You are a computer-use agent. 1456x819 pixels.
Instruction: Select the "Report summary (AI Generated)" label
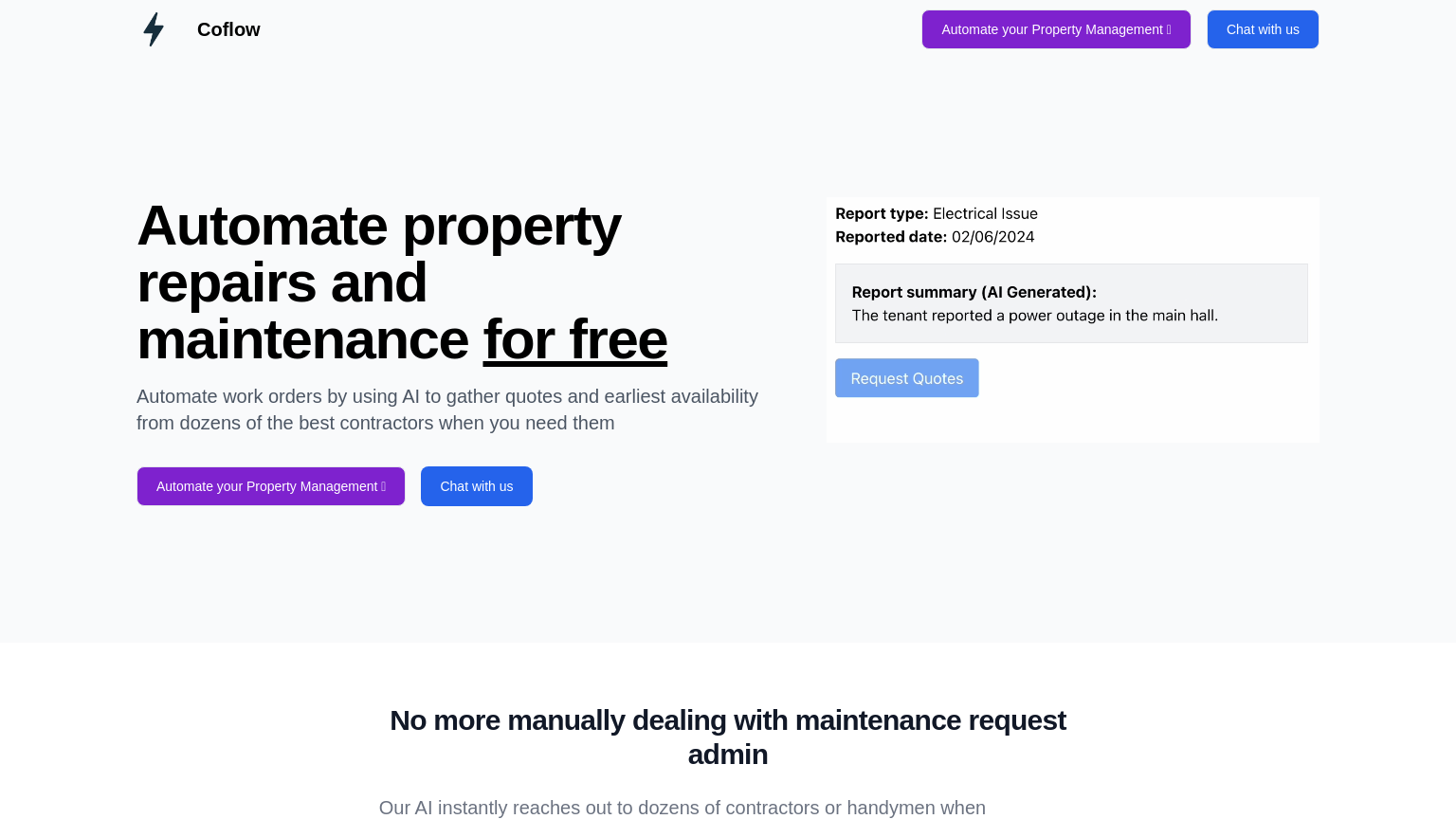coord(974,292)
